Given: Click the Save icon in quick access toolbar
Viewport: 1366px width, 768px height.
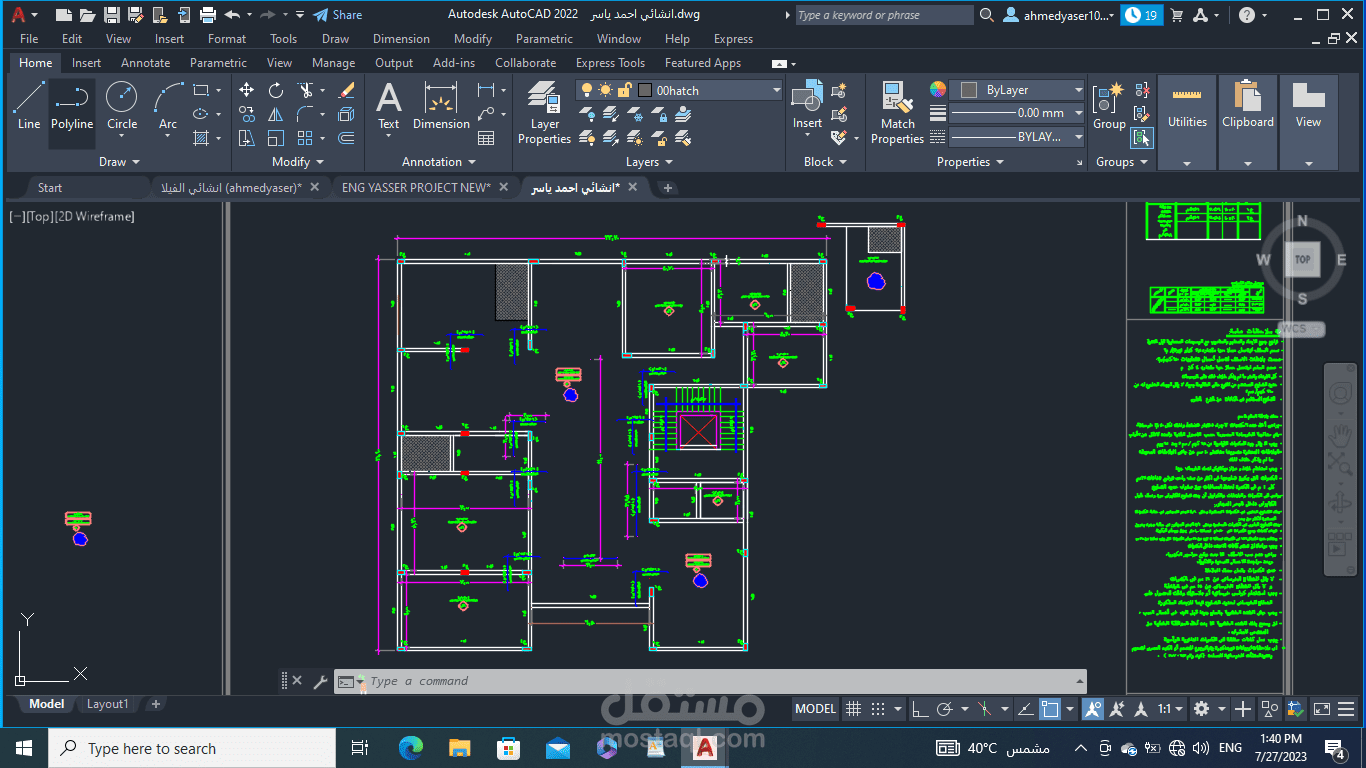Looking at the screenshot, I should tap(112, 15).
